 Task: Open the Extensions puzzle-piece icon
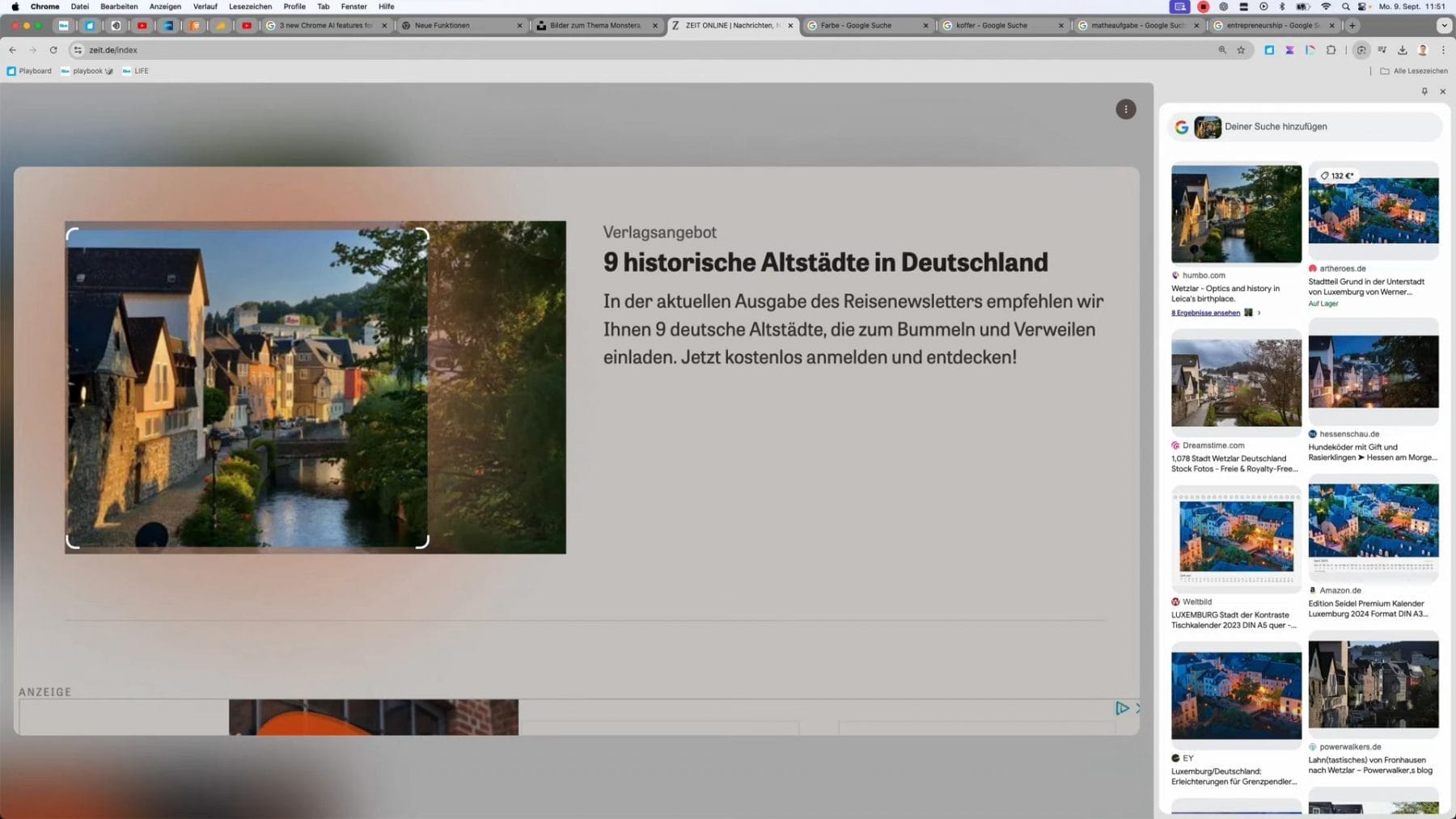click(x=1331, y=50)
